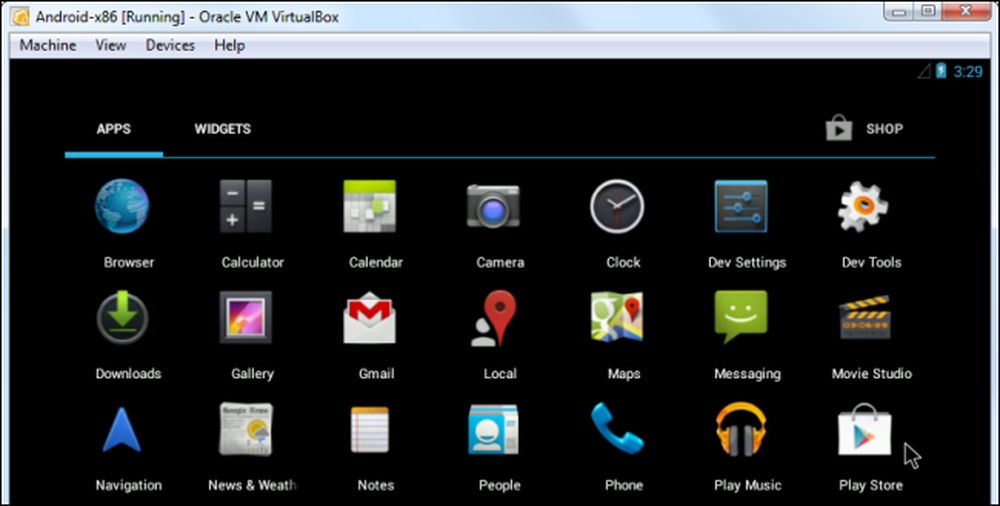The height and width of the screenshot is (506, 1000).
Task: Click the 3:29 clock in status bar
Action: 967,71
